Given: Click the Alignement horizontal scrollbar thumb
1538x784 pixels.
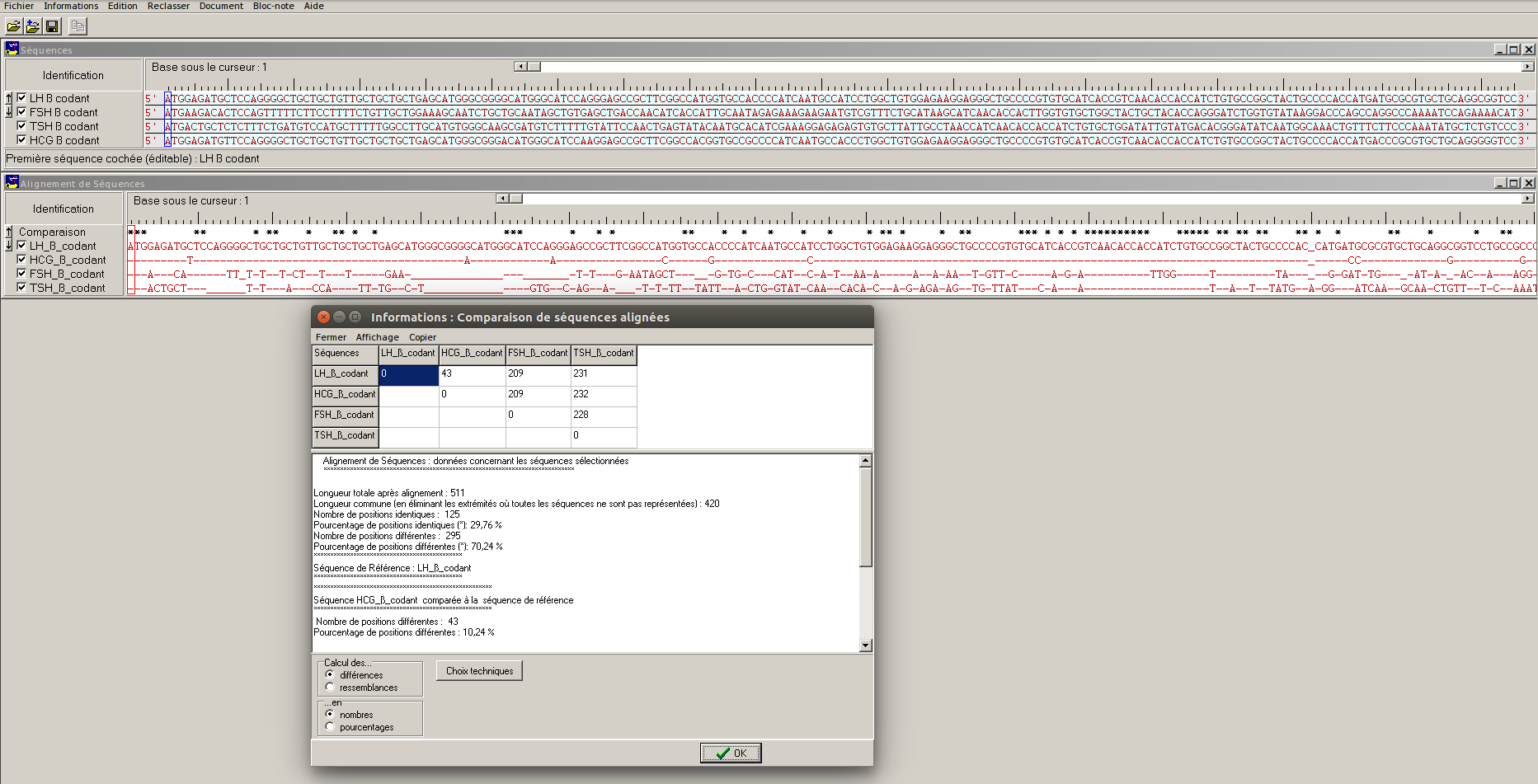Looking at the screenshot, I should point(515,199).
